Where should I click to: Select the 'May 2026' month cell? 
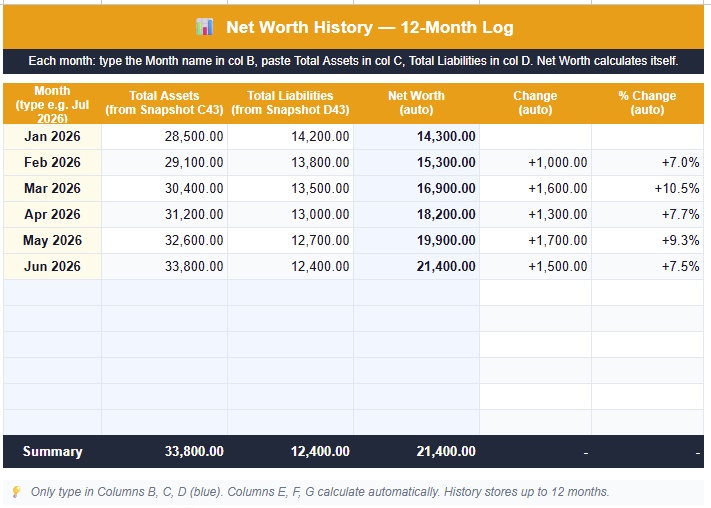tap(52, 240)
